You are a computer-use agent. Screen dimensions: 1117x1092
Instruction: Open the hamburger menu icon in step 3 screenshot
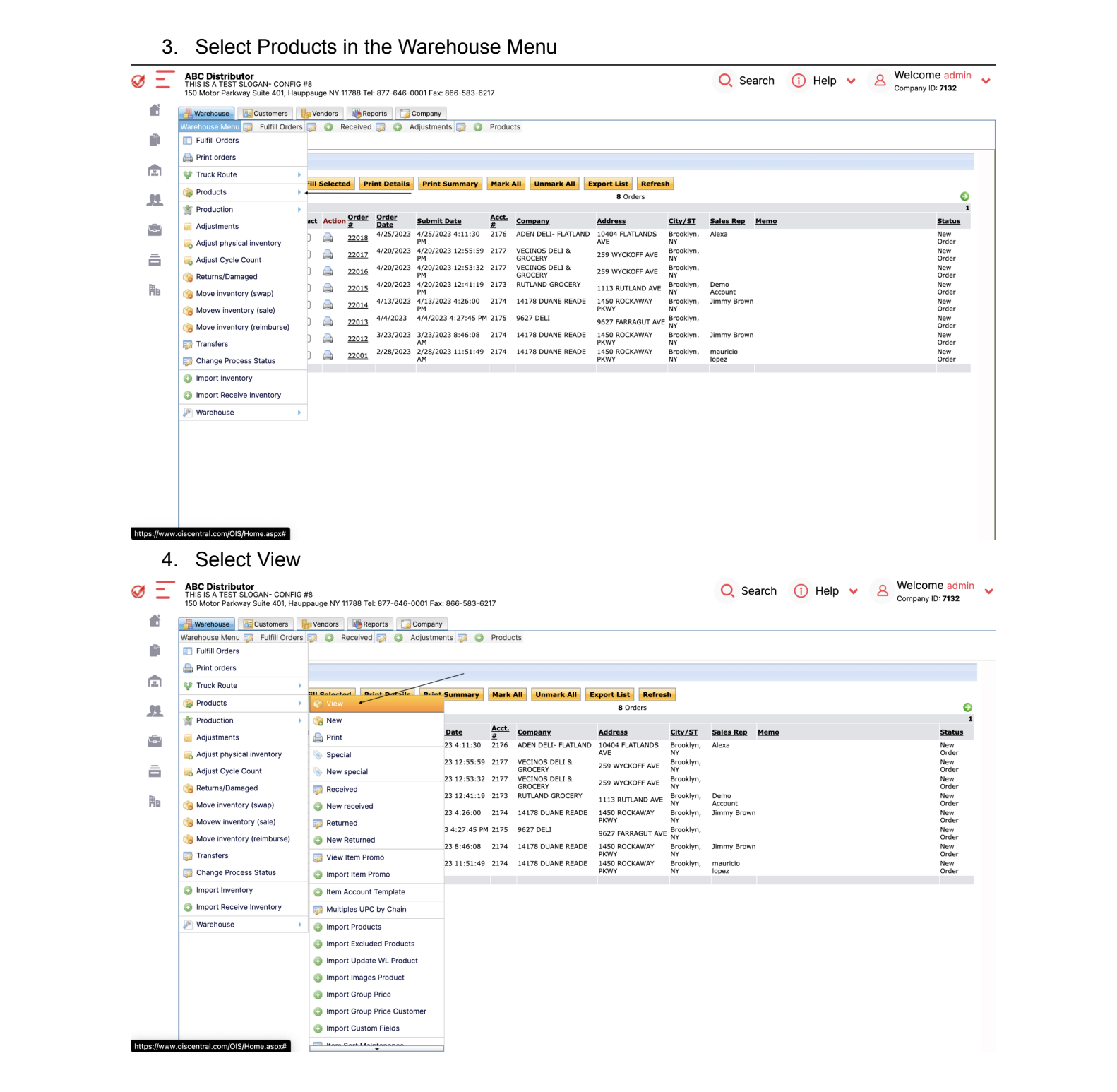click(164, 79)
